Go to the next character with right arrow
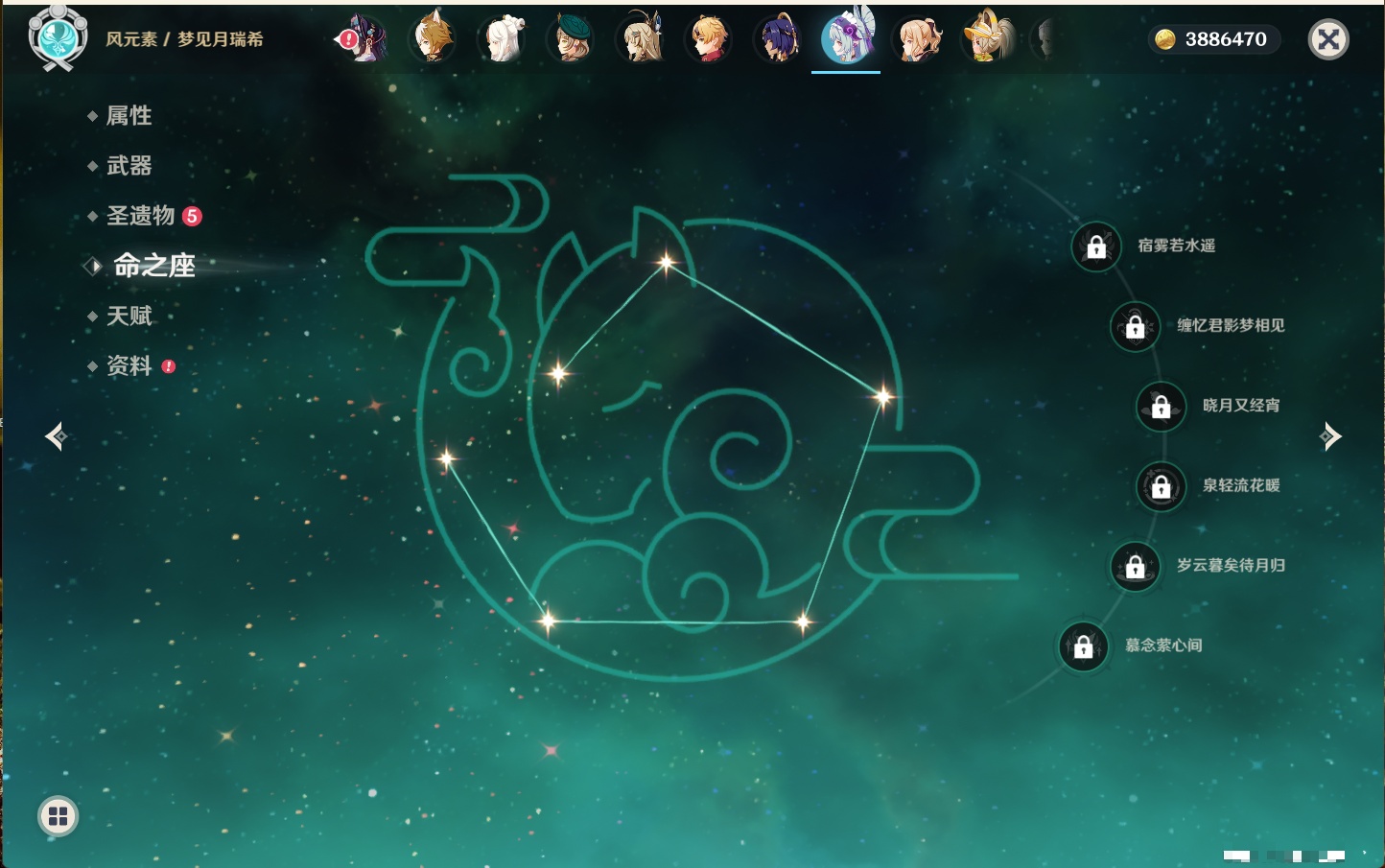The height and width of the screenshot is (868, 1385). tap(1329, 436)
